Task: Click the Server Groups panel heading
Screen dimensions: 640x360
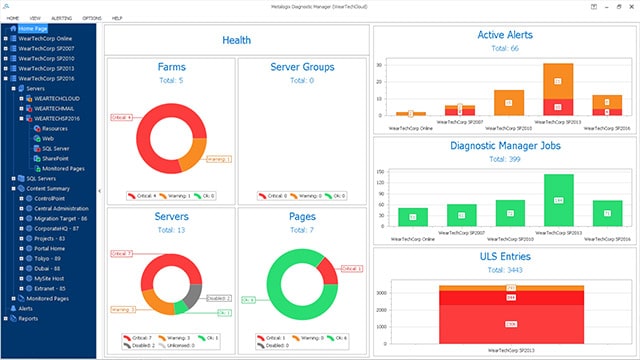Action: click(x=302, y=67)
